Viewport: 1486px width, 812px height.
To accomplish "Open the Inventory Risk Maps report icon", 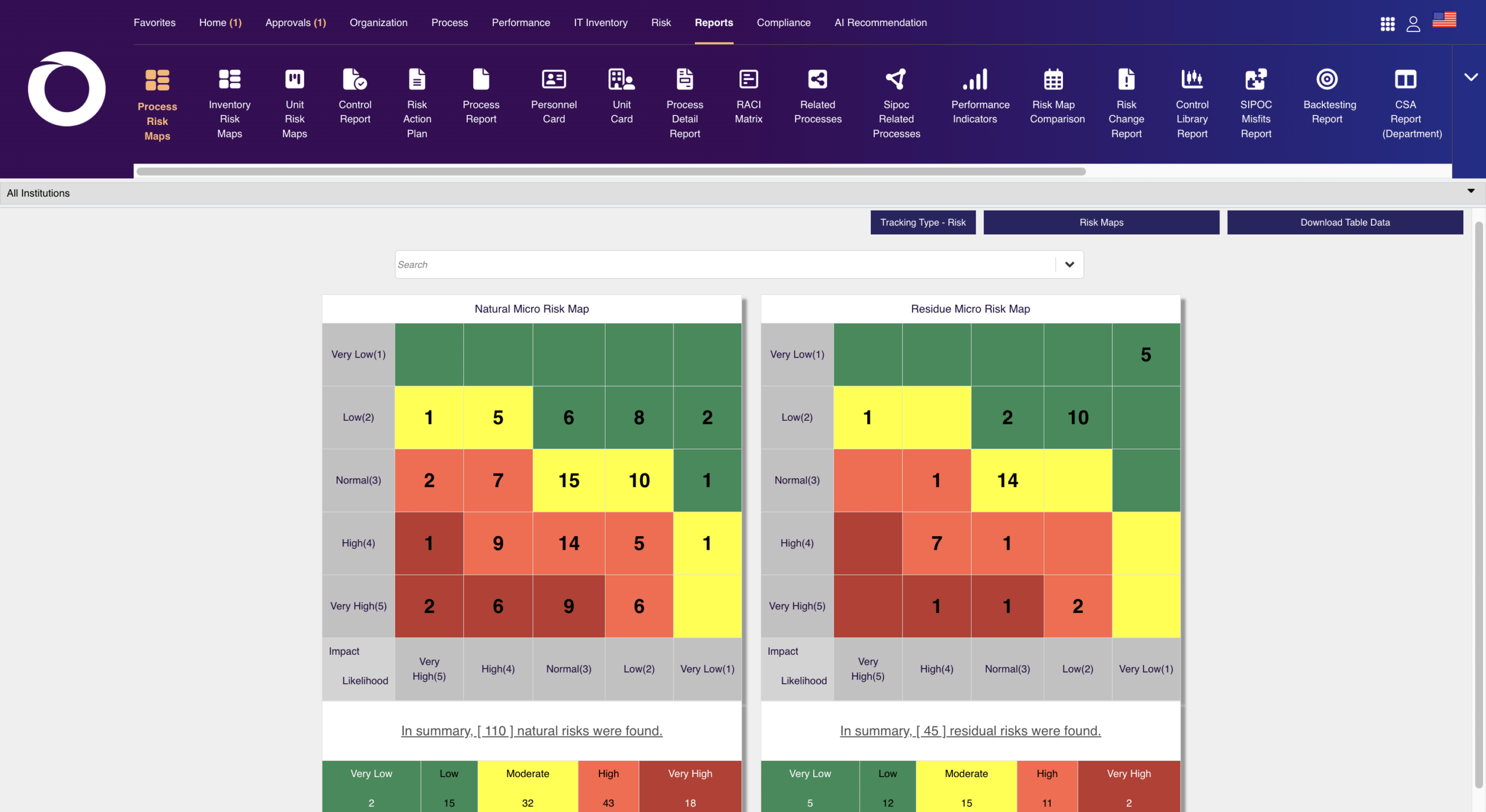I will tap(229, 80).
